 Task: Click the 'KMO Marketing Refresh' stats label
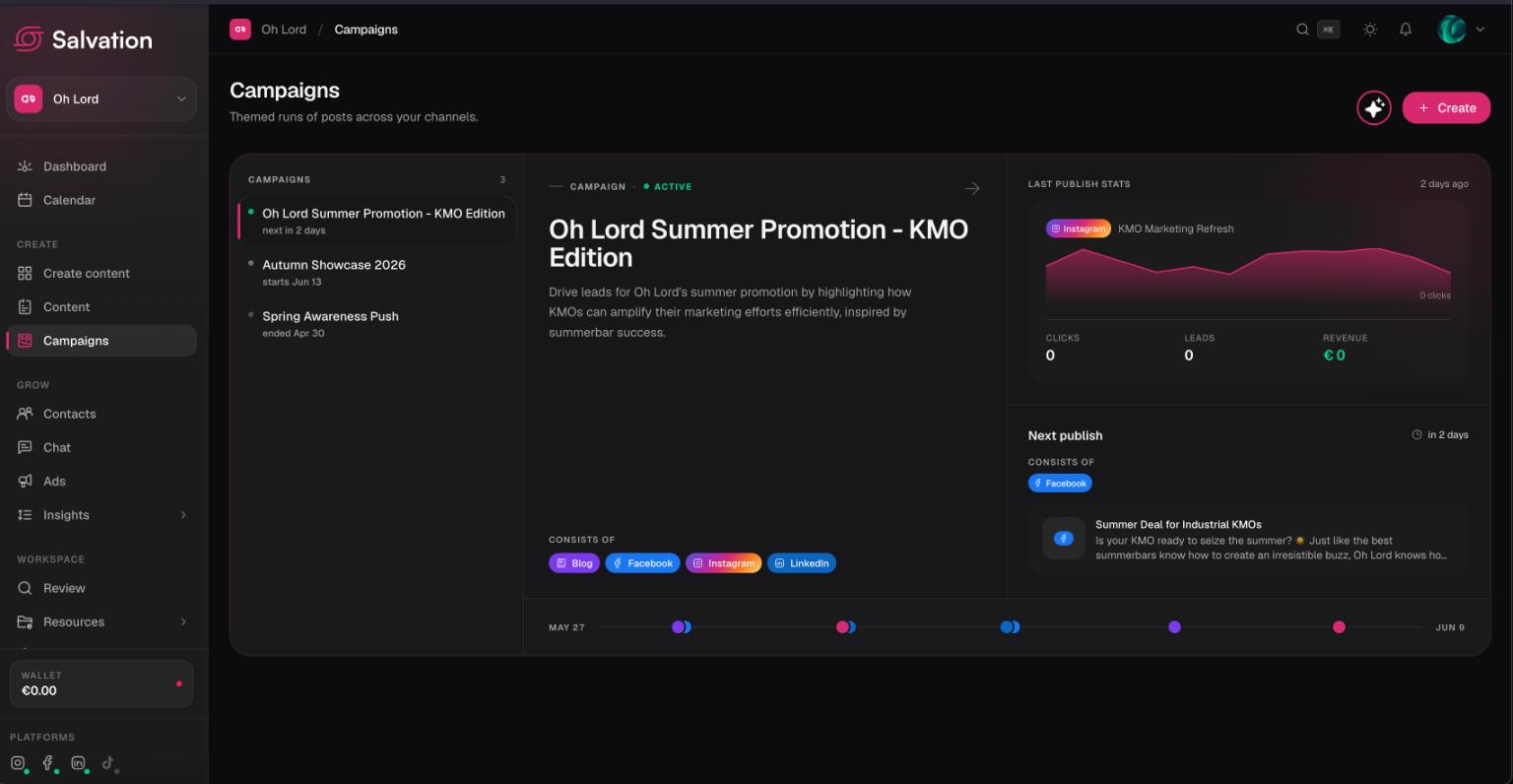tap(1176, 229)
